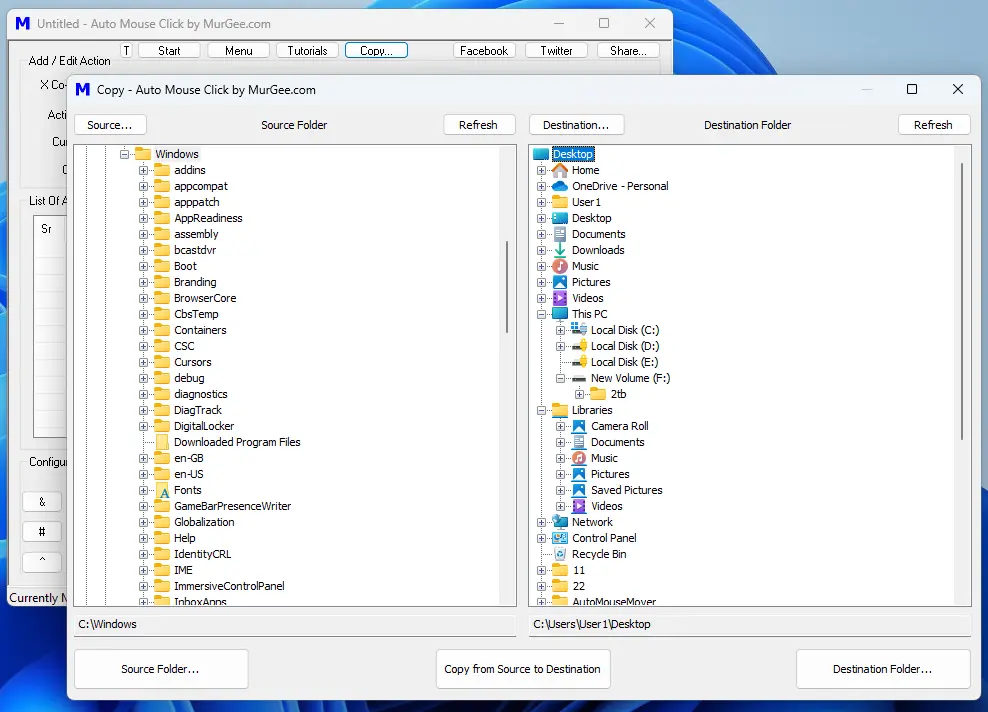Collapse the Libraries node
The image size is (988, 712).
pos(541,410)
